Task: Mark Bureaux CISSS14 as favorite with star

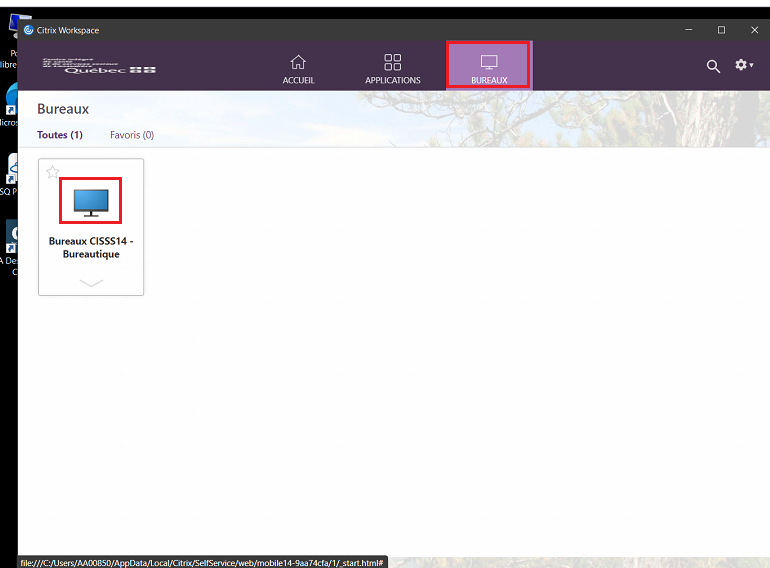Action: [x=53, y=172]
